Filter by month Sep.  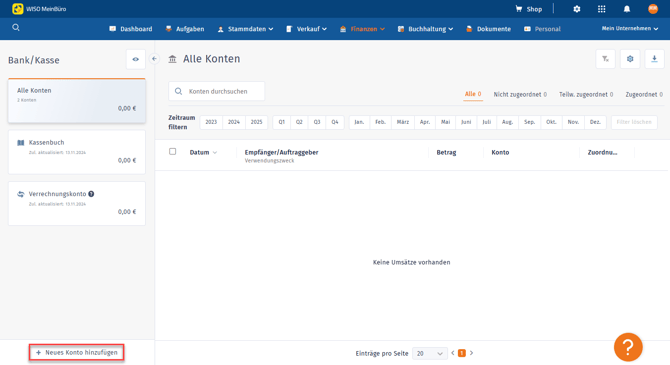coord(529,122)
